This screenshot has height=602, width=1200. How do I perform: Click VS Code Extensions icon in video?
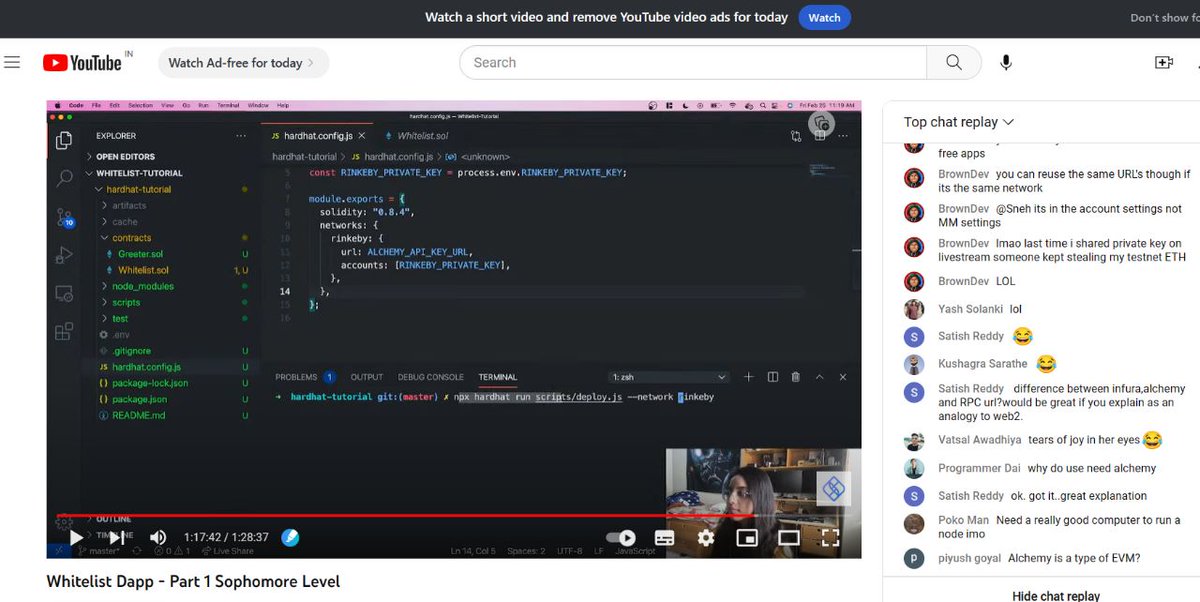(x=64, y=331)
